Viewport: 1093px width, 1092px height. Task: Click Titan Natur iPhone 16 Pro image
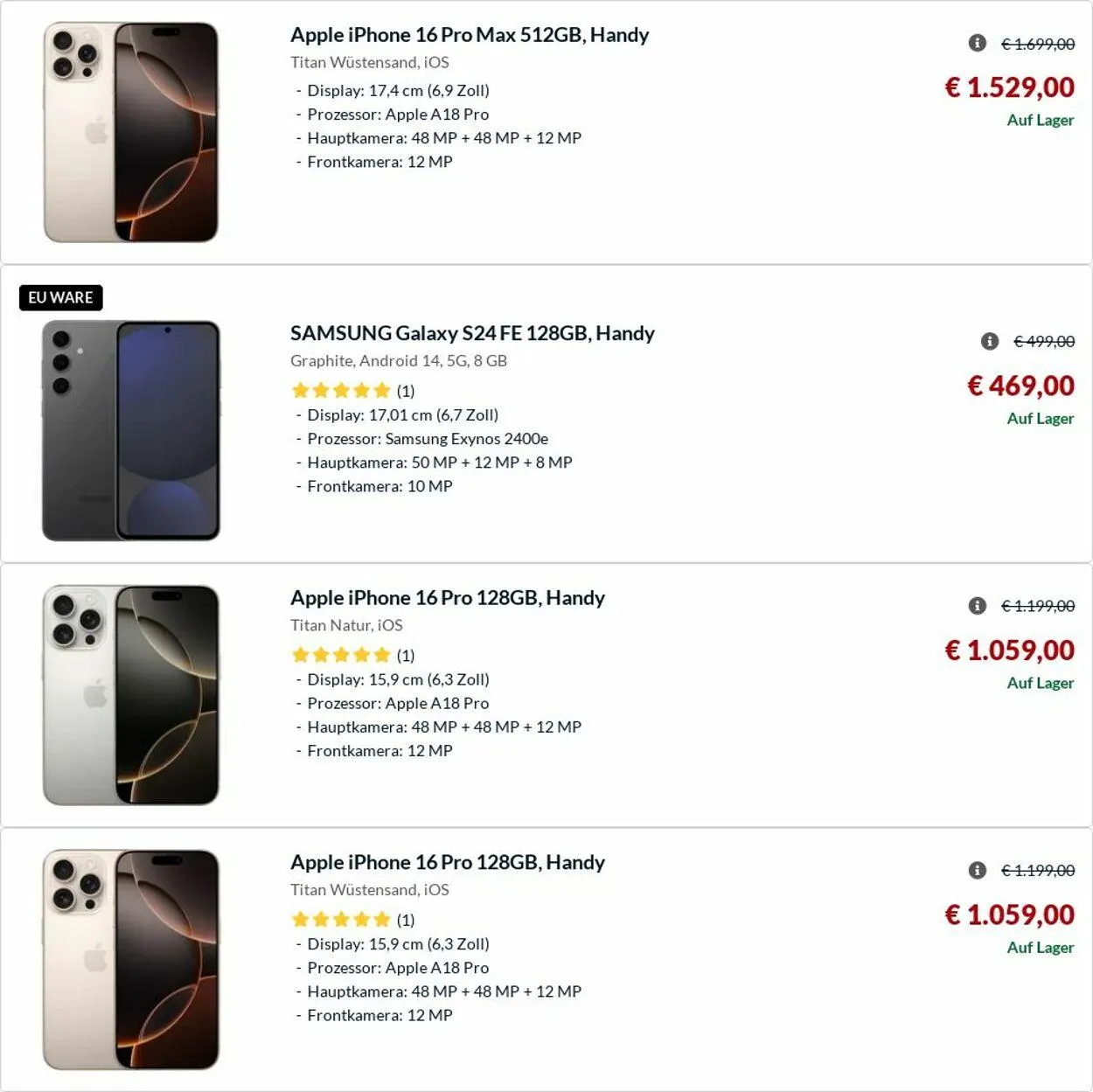coord(131,695)
